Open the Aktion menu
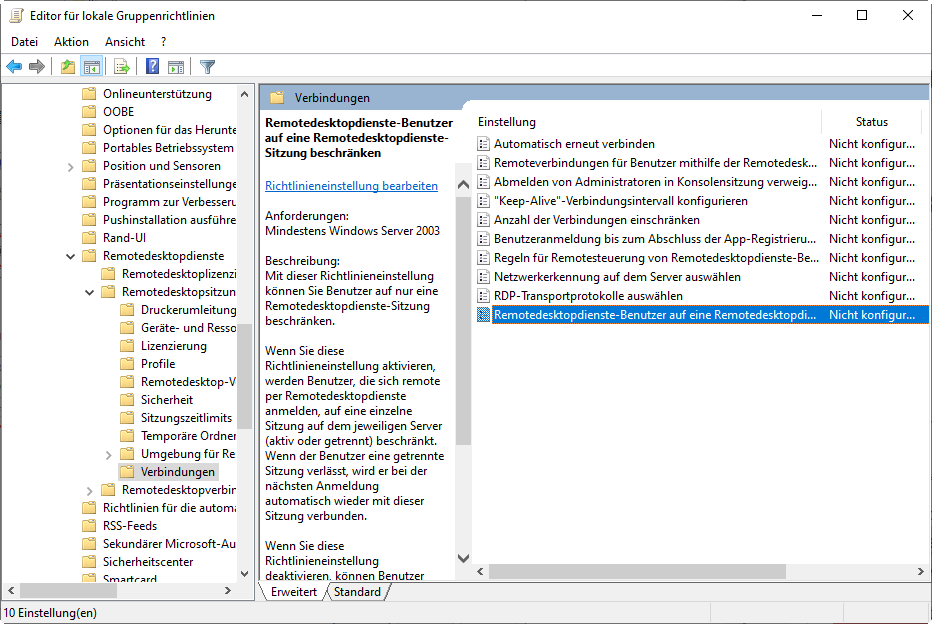The width and height of the screenshot is (932, 624). (x=71, y=42)
